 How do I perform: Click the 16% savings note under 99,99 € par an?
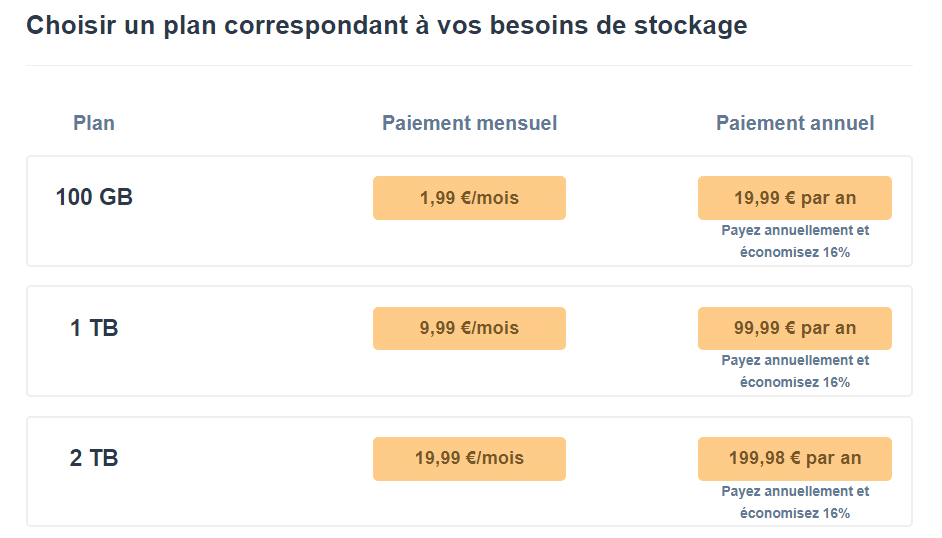[x=795, y=371]
